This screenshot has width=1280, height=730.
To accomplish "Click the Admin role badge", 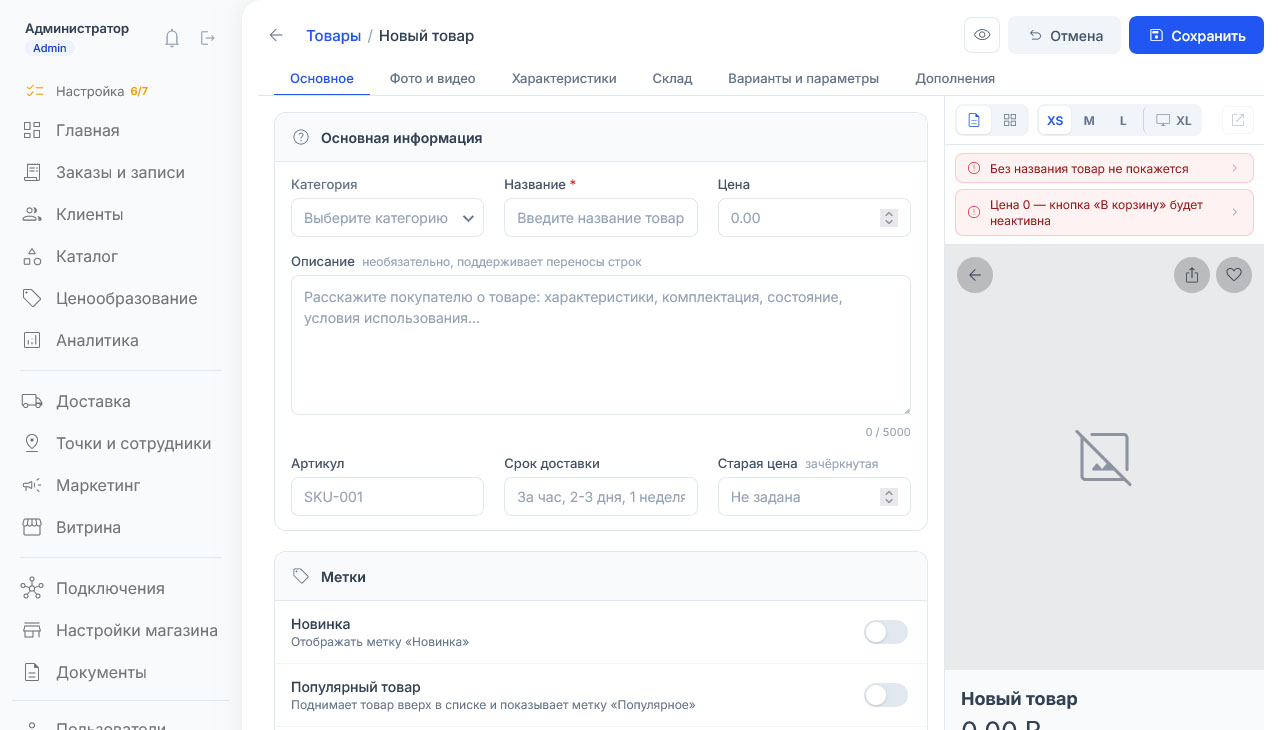I will point(50,48).
